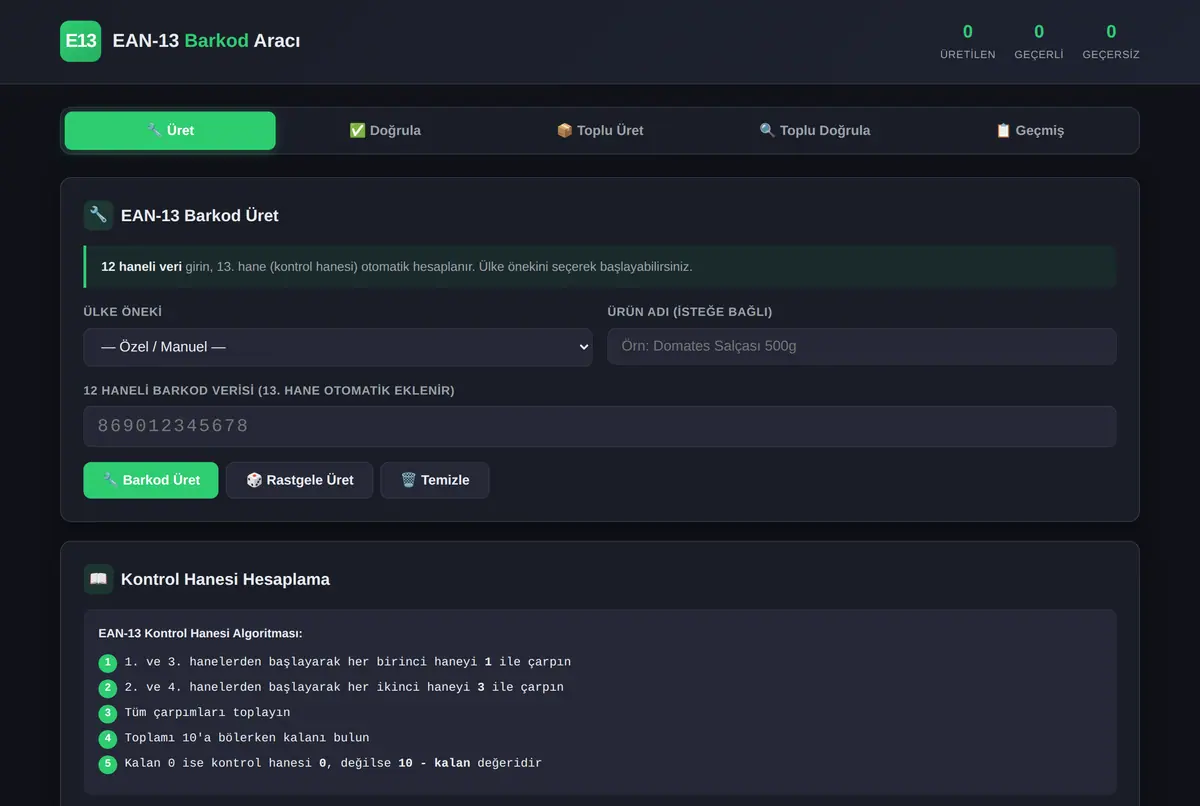Focus the 12 haneli barkod verisi input
This screenshot has height=806, width=1200.
(600, 426)
